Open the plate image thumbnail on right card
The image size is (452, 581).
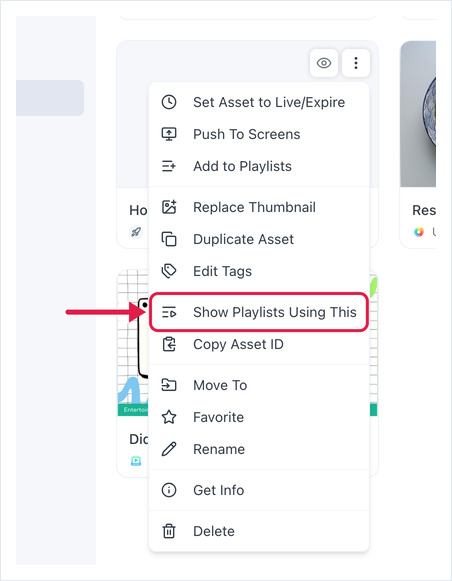point(418,114)
